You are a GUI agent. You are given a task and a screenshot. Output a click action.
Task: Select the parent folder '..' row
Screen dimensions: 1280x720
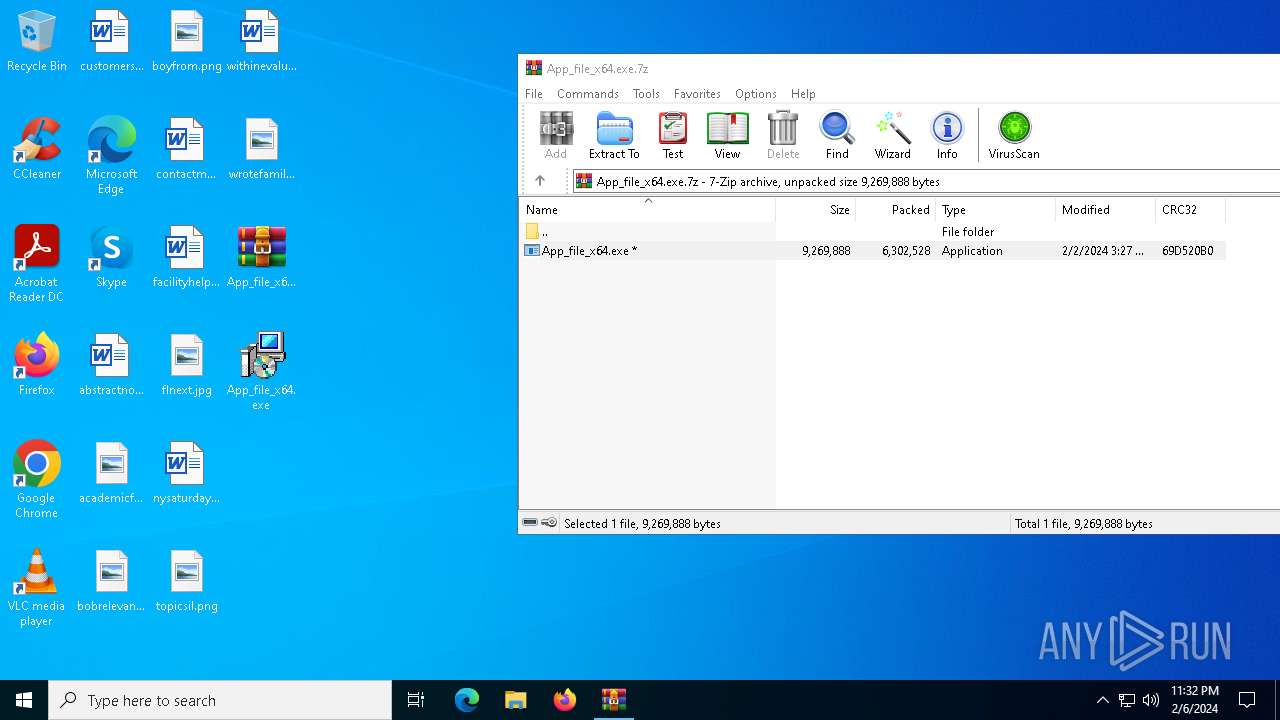pyautogui.click(x=872, y=231)
